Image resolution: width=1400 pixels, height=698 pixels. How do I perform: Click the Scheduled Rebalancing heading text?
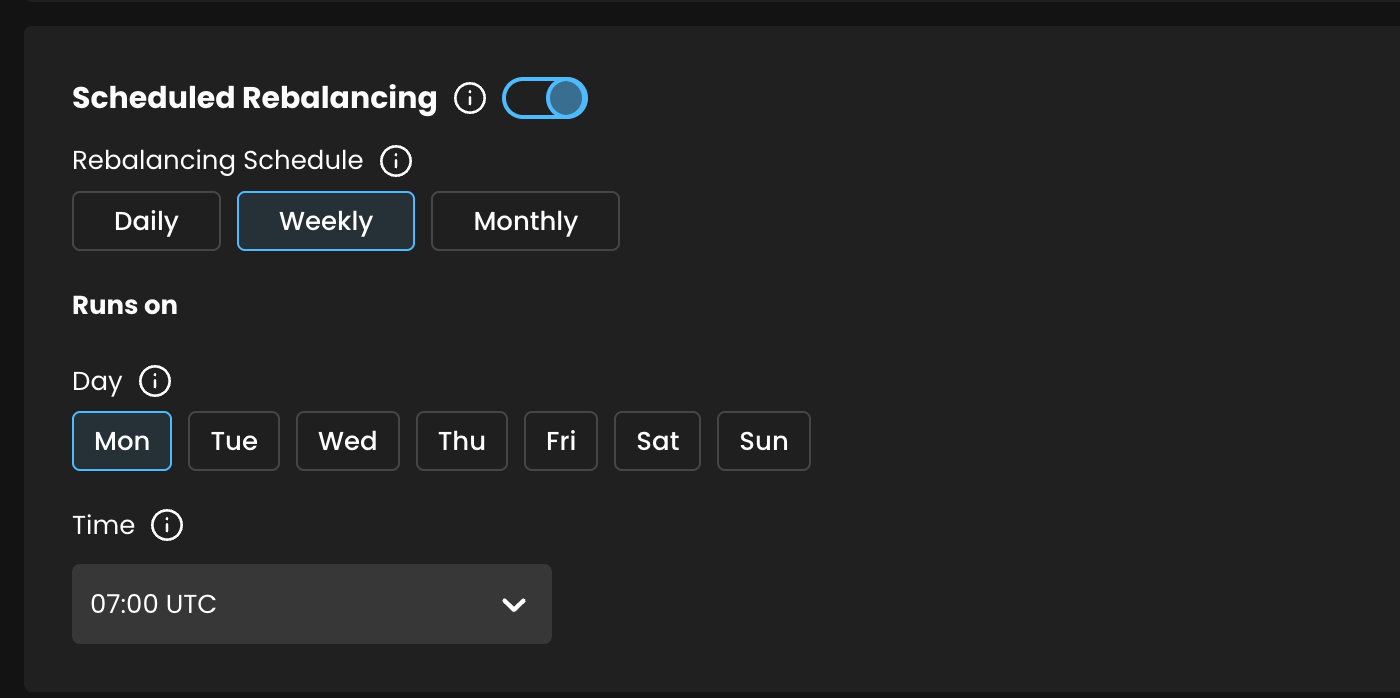coord(255,98)
